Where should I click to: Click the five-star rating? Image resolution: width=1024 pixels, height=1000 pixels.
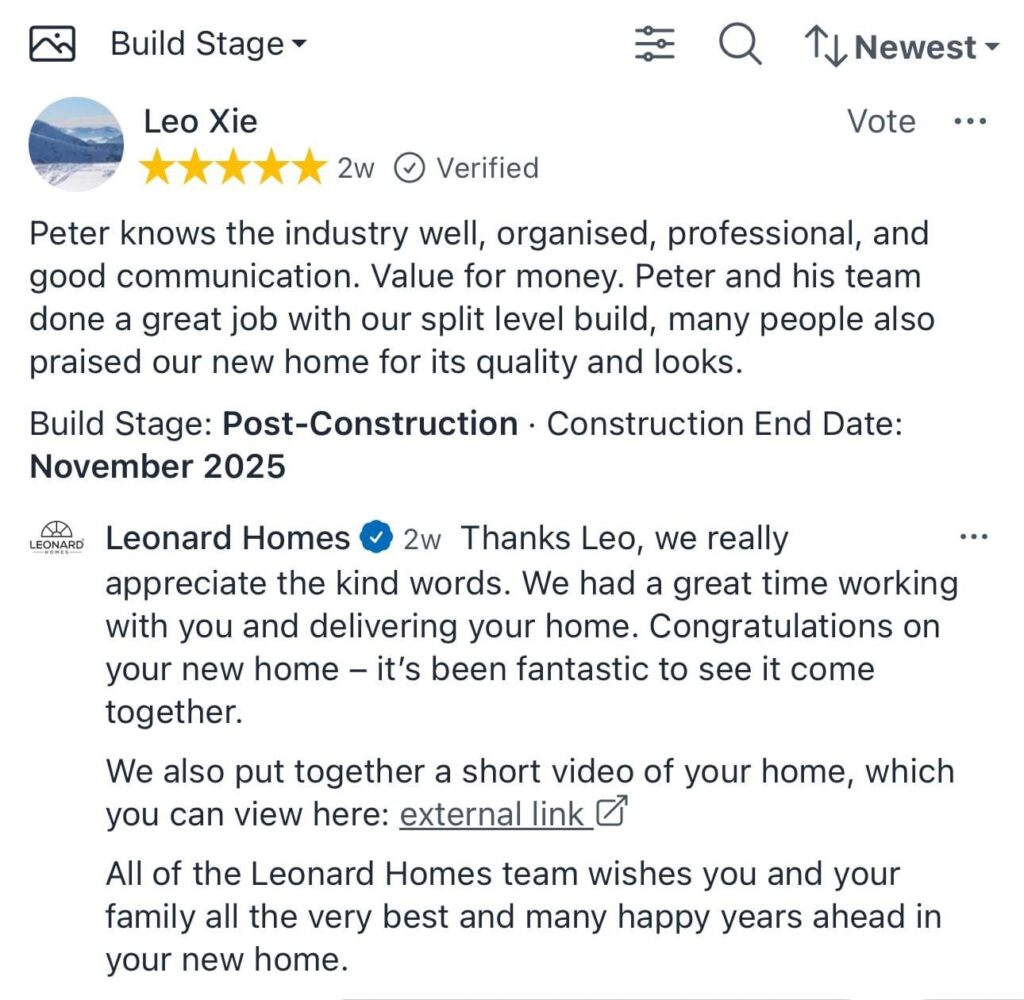(232, 167)
